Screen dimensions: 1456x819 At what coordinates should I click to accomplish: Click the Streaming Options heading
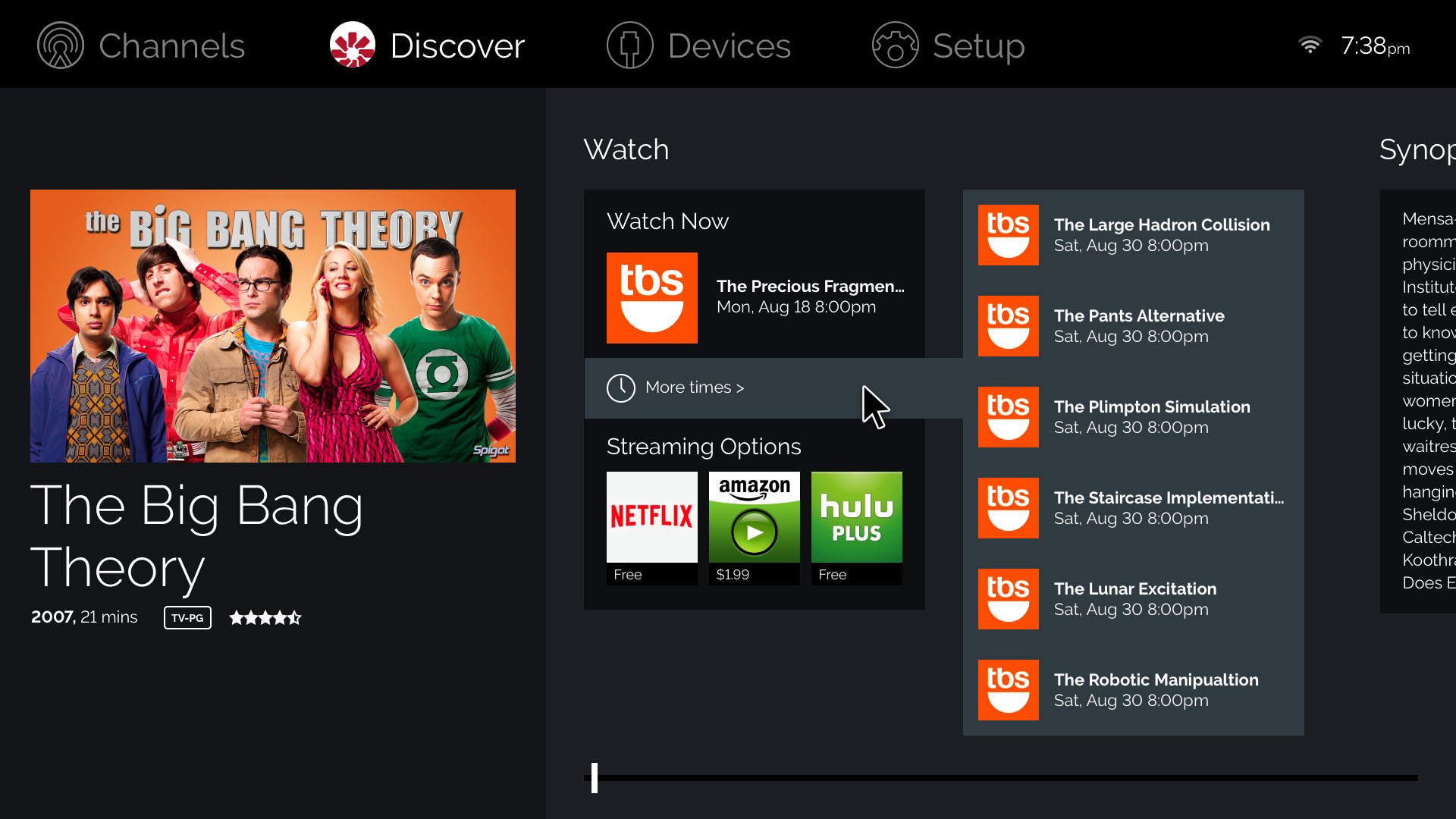tap(704, 447)
